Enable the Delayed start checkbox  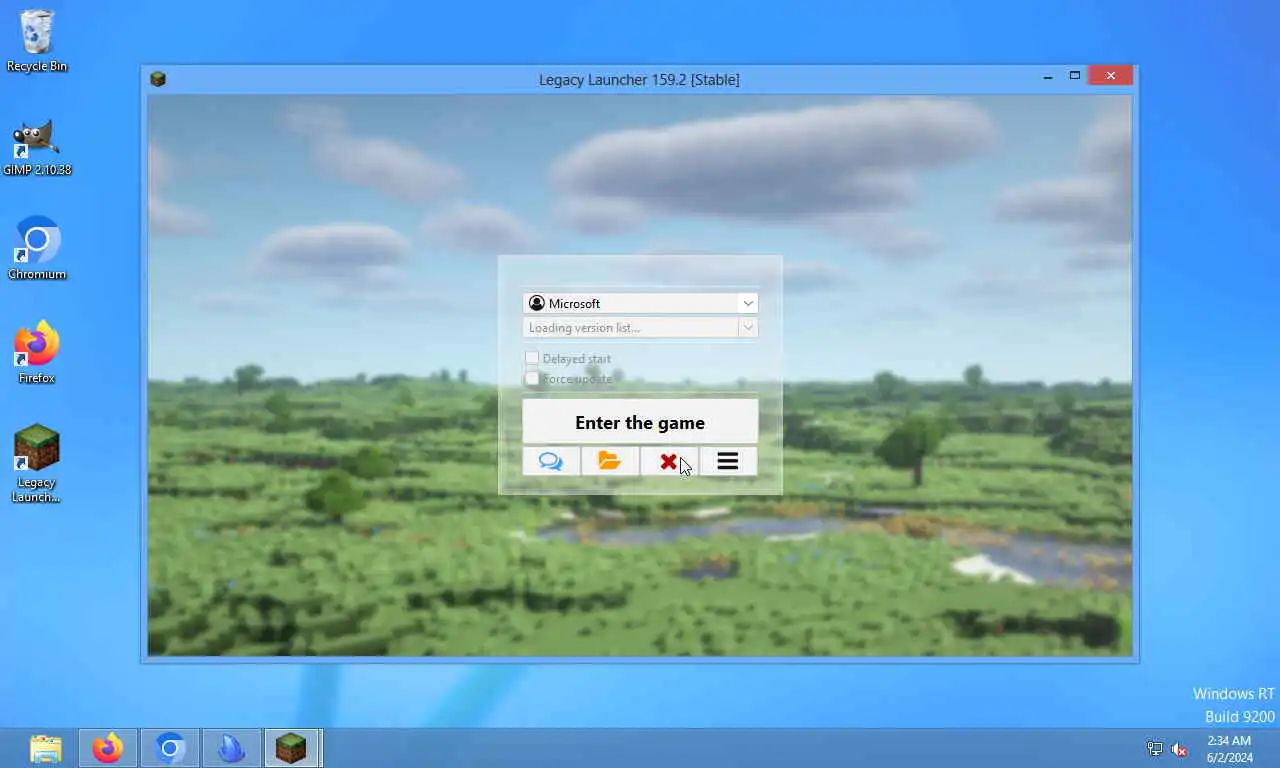tap(532, 358)
